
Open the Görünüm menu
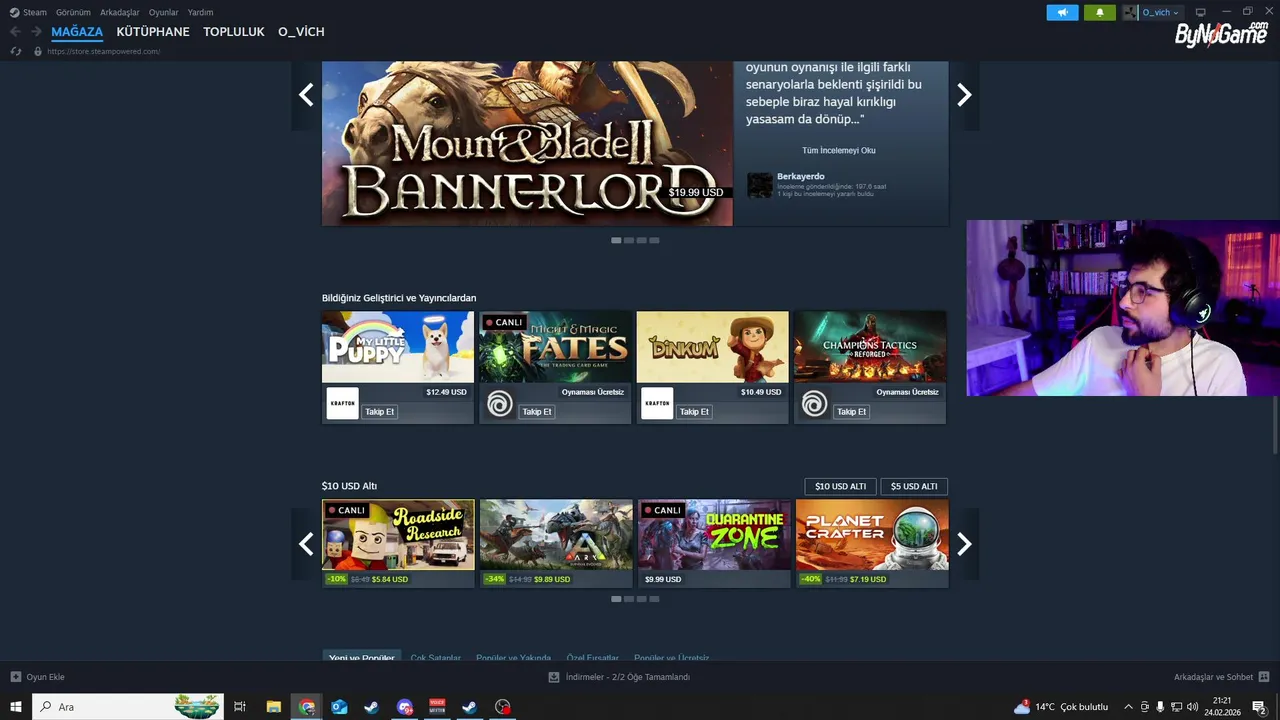[x=73, y=12]
